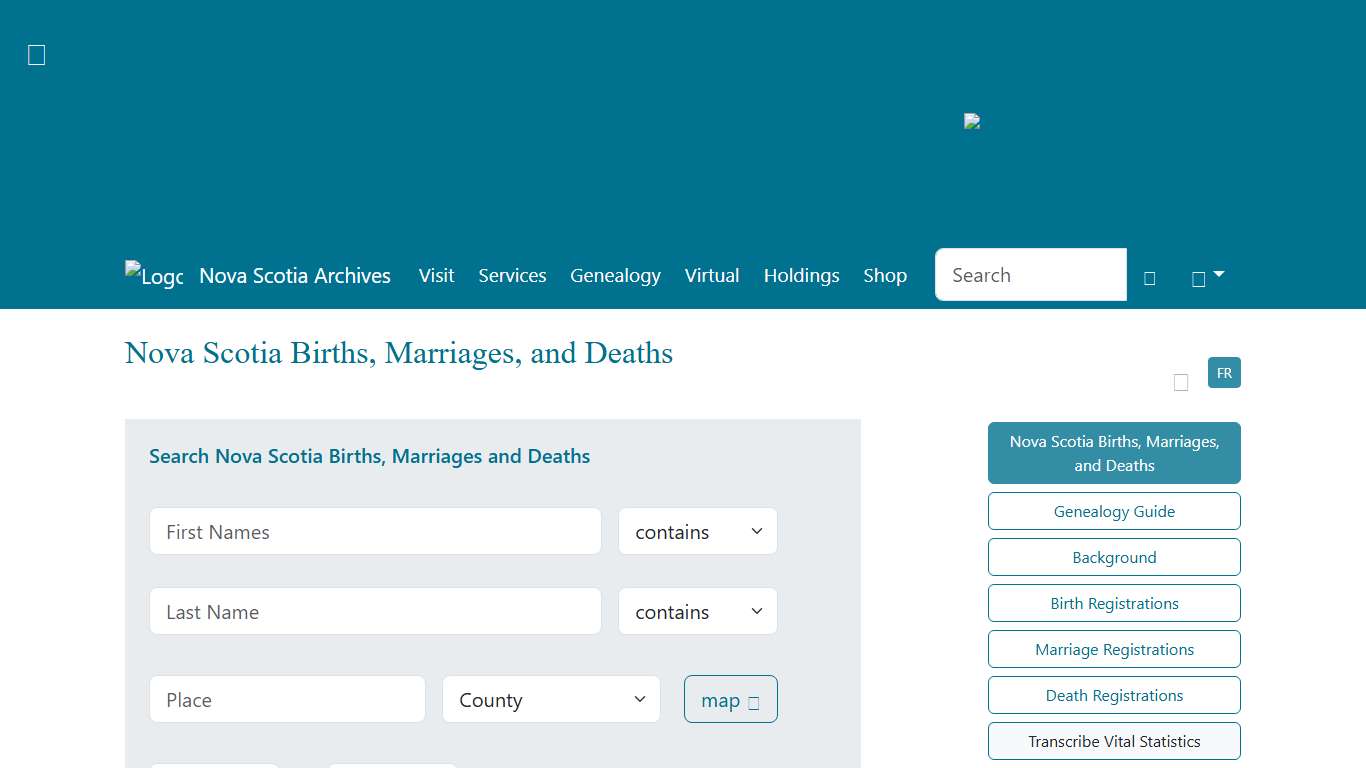This screenshot has width=1366, height=768.
Task: Open the Genealogy Guide page
Action: point(1114,511)
